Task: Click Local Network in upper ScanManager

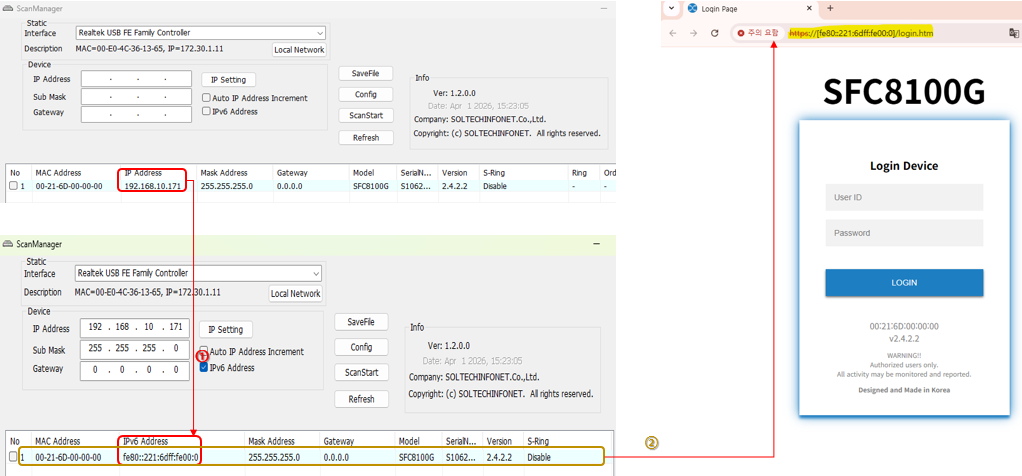Action: (x=299, y=50)
